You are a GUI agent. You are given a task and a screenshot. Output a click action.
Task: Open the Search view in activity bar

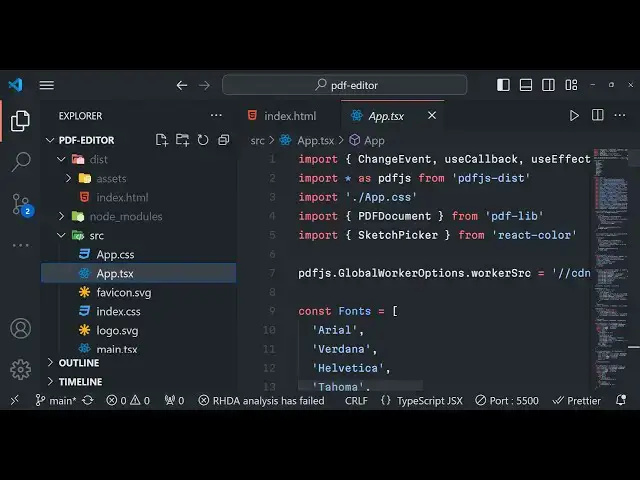[x=21, y=162]
